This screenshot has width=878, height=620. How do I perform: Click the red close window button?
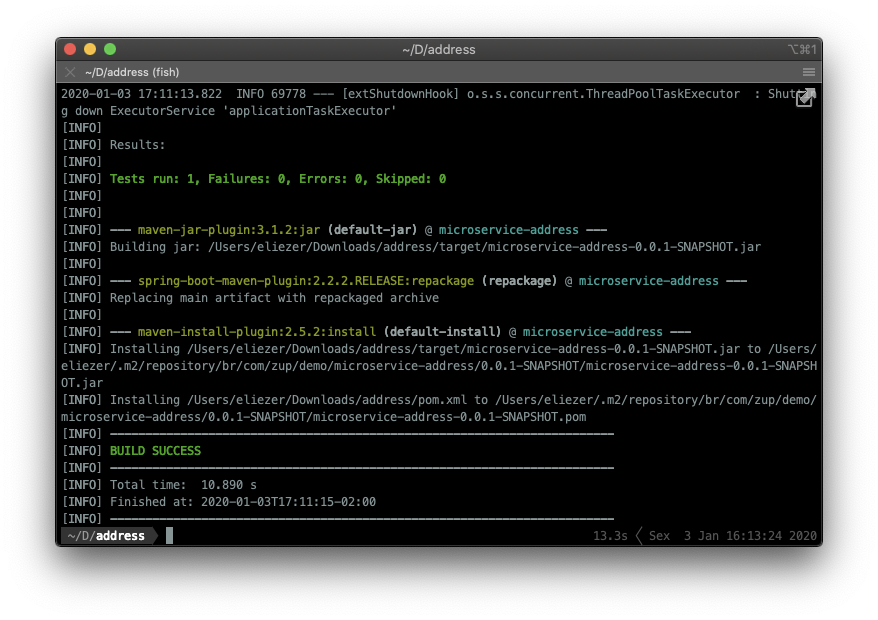(70, 49)
